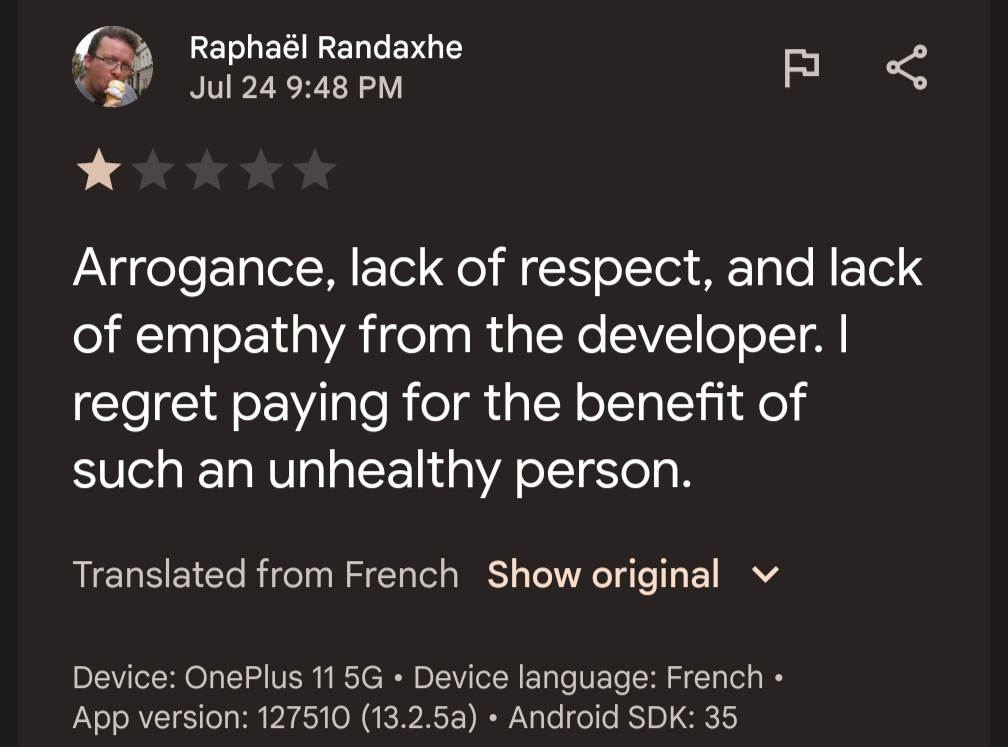
Task: Click the second rating star
Action: tap(153, 172)
